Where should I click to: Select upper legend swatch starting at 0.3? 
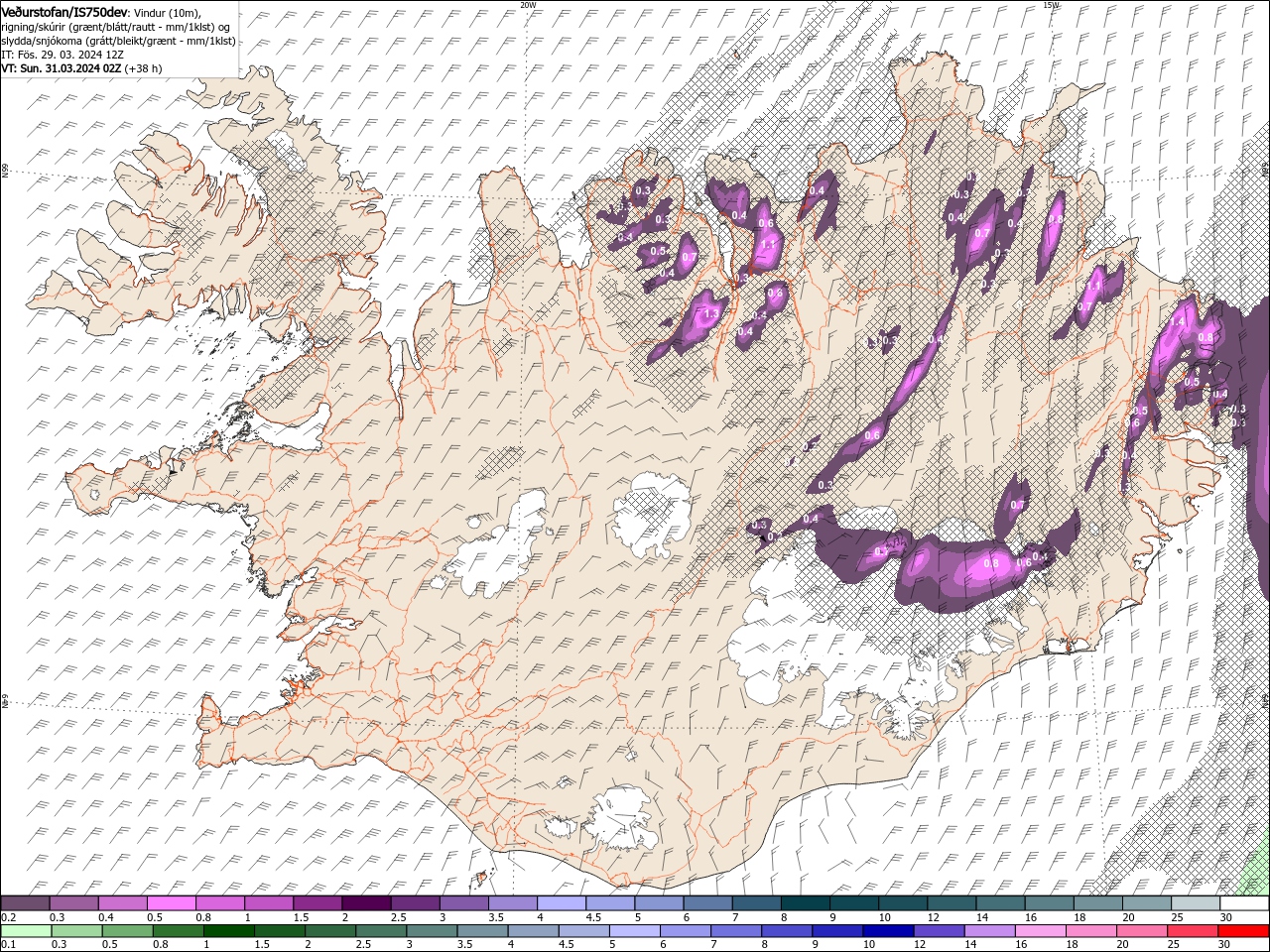73,903
